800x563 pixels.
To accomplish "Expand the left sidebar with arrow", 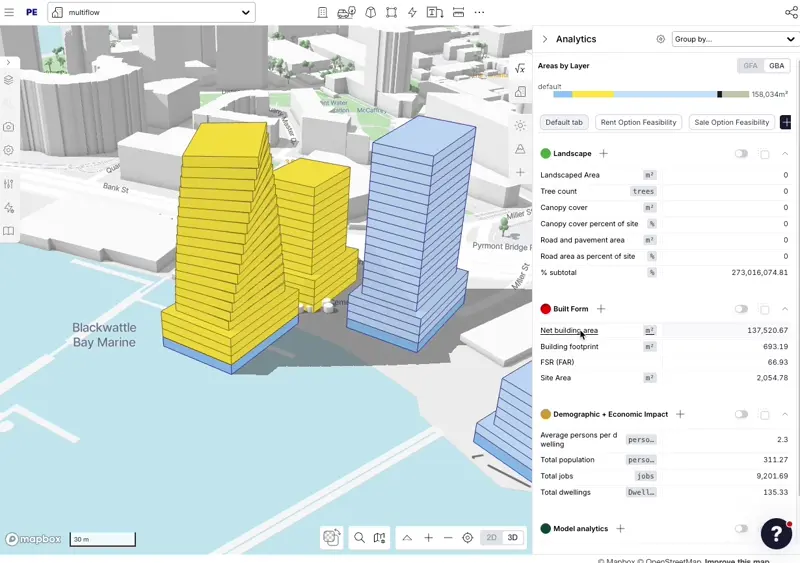I will tap(9, 62).
